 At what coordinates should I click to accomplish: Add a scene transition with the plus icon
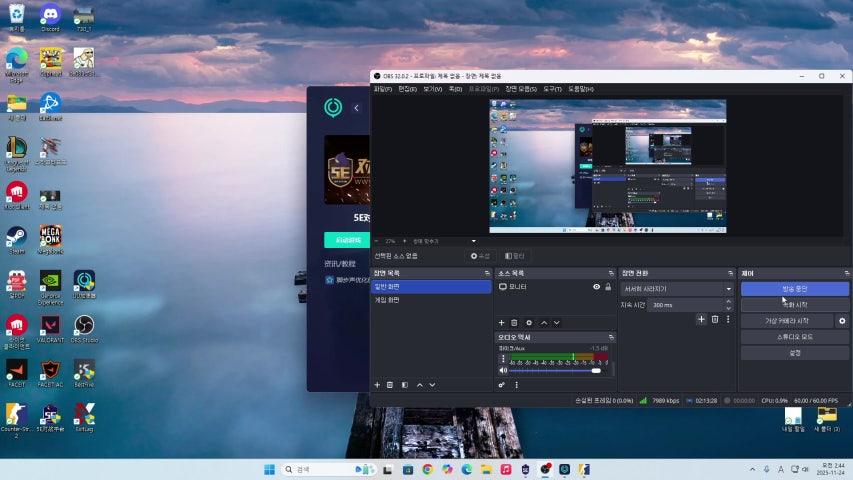(701, 319)
